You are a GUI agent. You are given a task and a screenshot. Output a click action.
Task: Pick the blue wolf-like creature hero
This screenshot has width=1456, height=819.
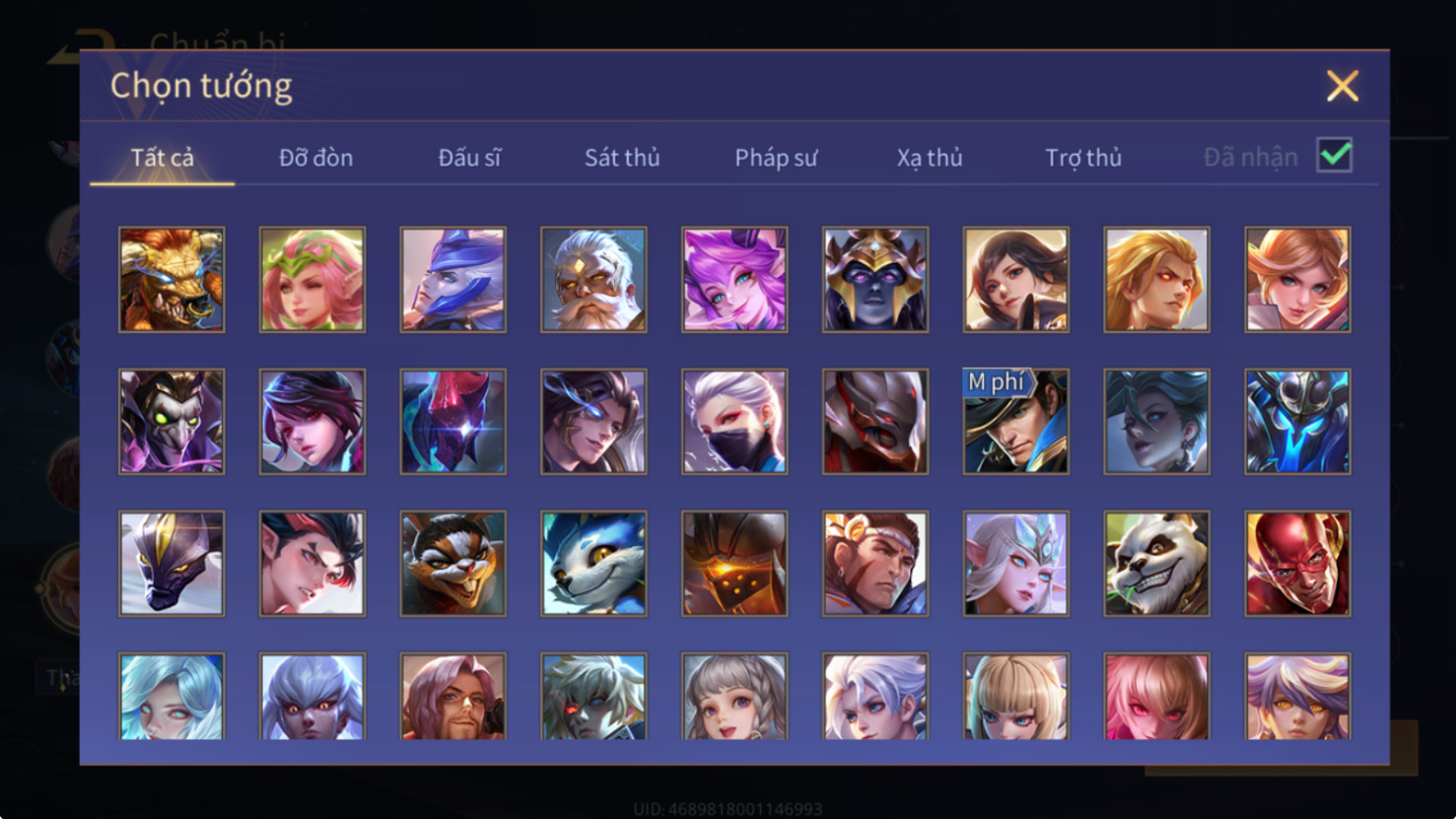pos(593,564)
